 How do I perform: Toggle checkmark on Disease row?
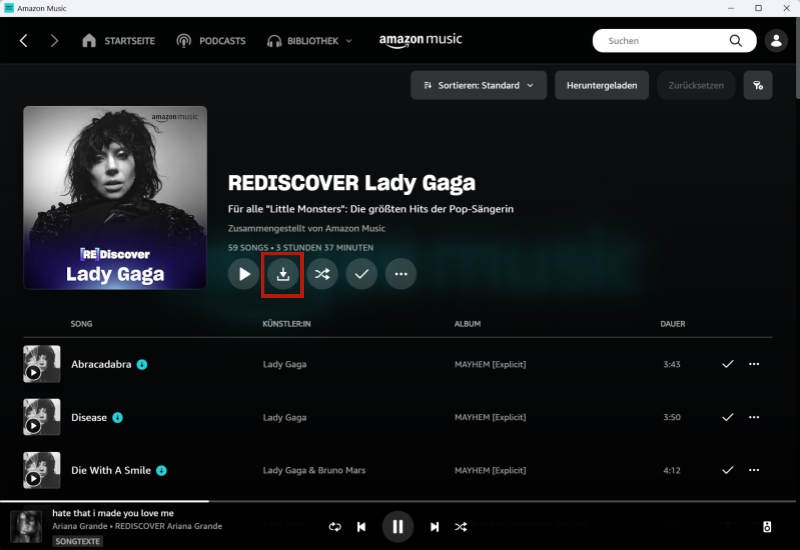click(728, 417)
